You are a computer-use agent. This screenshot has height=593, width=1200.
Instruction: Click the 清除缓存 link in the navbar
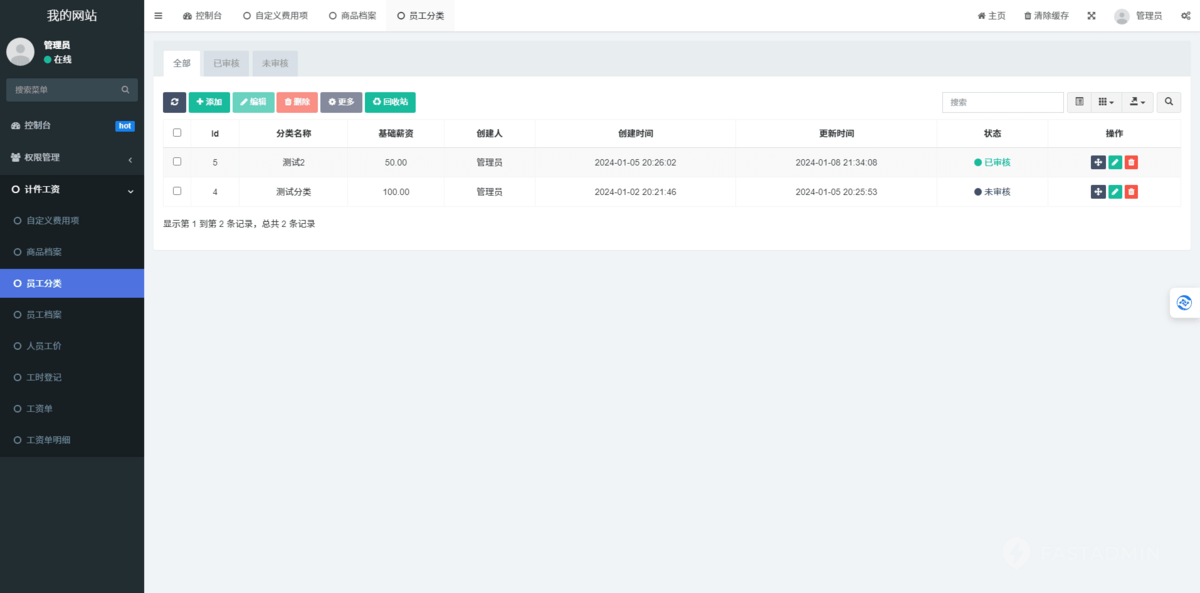1045,15
